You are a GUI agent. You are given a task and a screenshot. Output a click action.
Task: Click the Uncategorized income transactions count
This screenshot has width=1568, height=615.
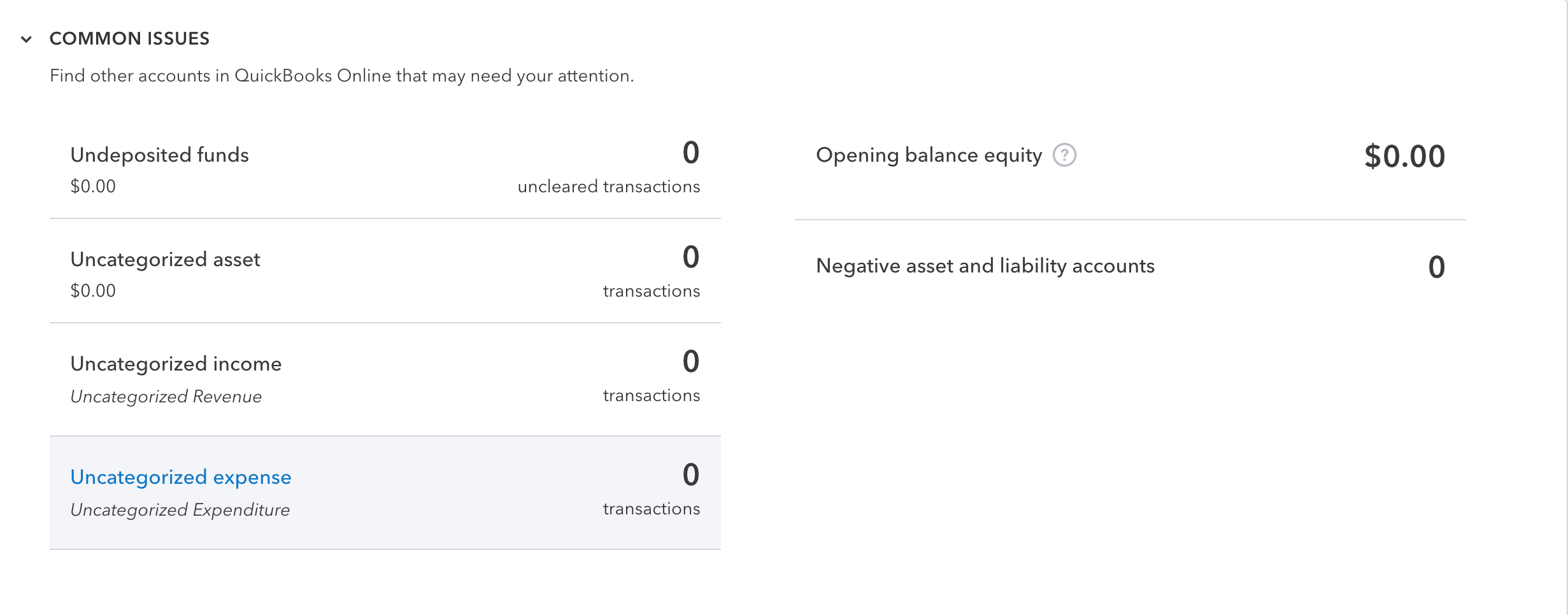click(691, 362)
